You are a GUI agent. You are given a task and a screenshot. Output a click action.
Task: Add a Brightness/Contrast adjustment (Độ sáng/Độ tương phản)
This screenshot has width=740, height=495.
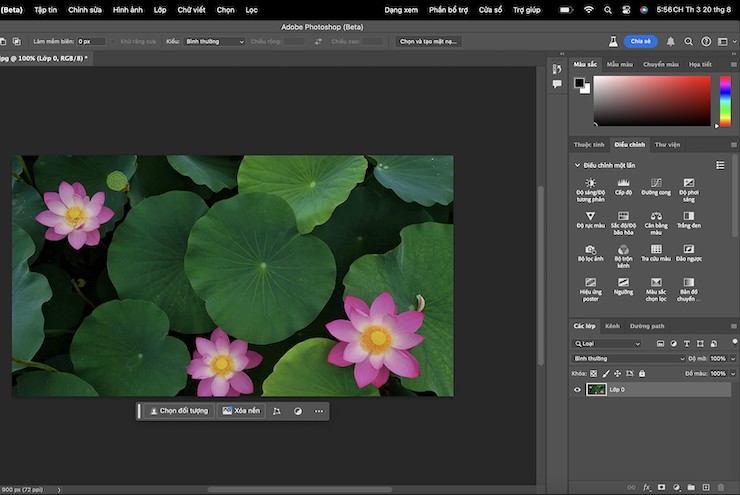pos(590,184)
